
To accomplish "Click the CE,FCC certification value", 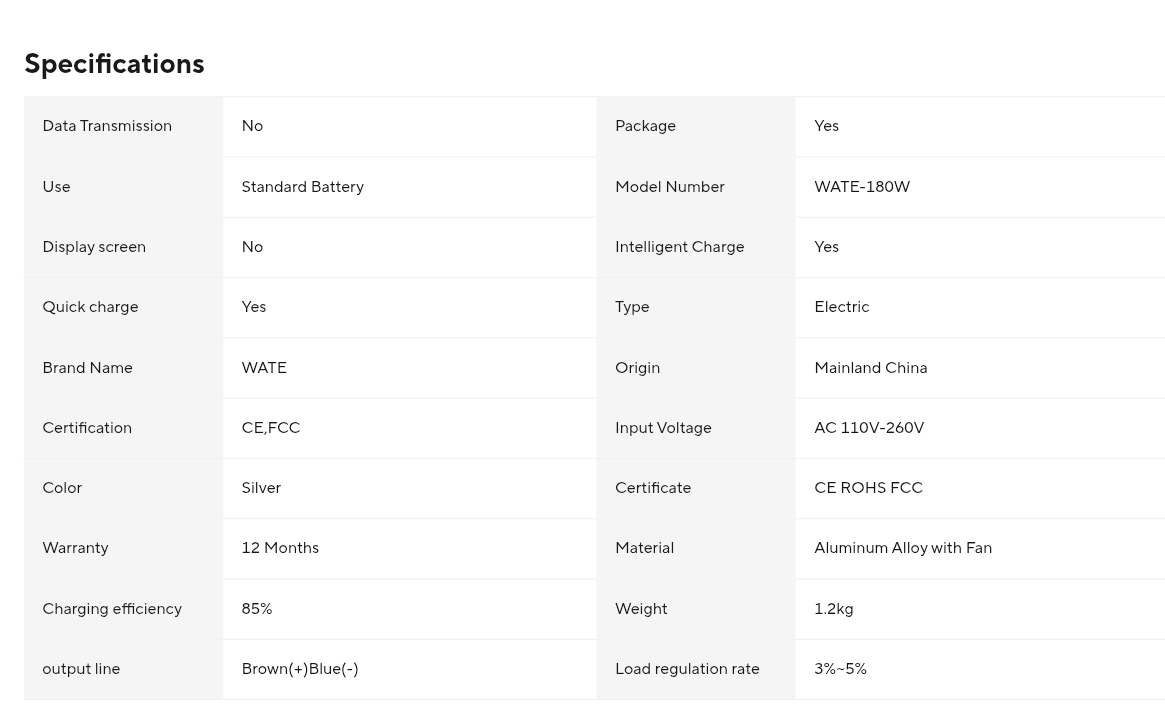I will pyautogui.click(x=270, y=428).
